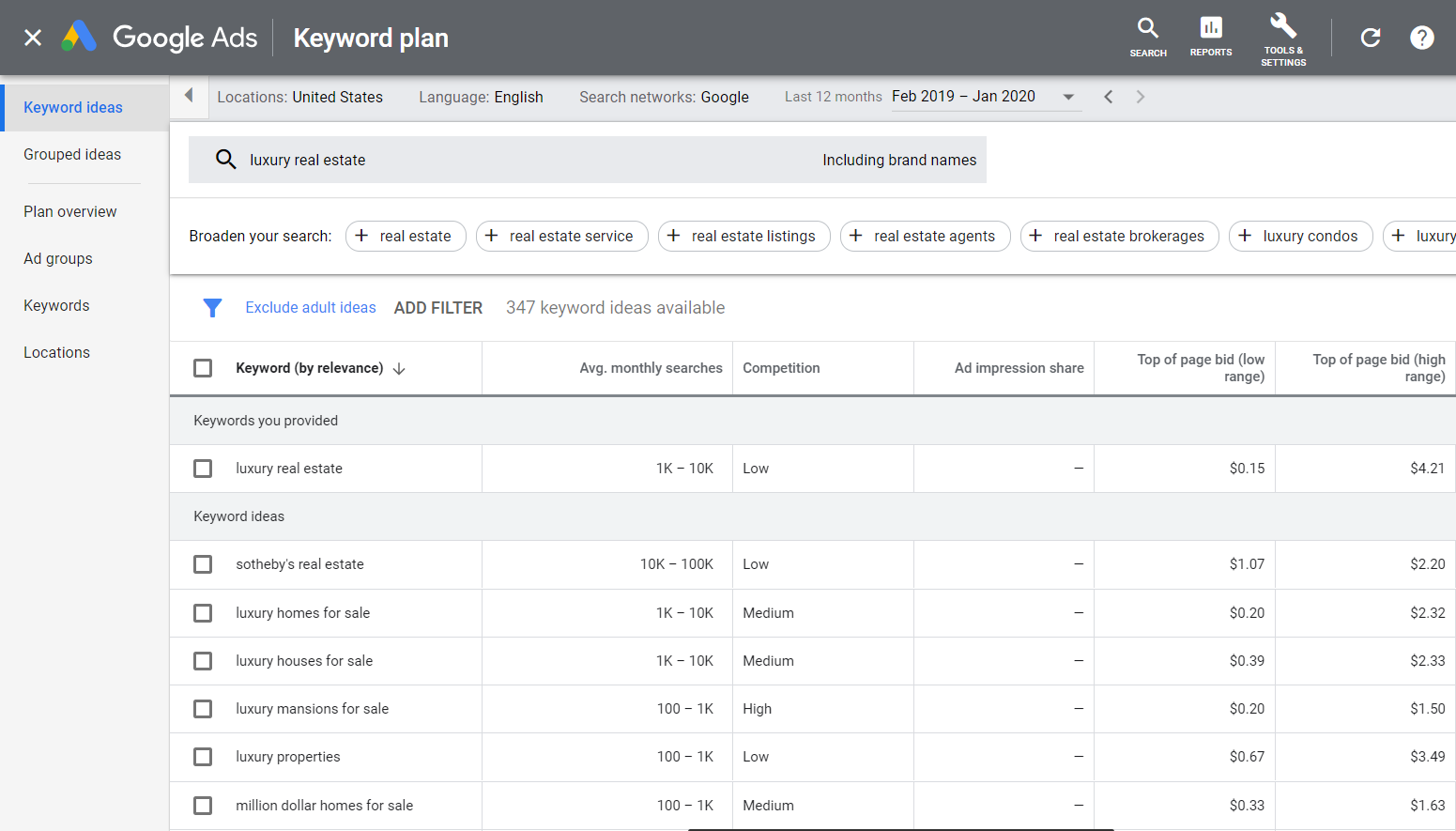Click 347 keyword ideas available text

[615, 307]
